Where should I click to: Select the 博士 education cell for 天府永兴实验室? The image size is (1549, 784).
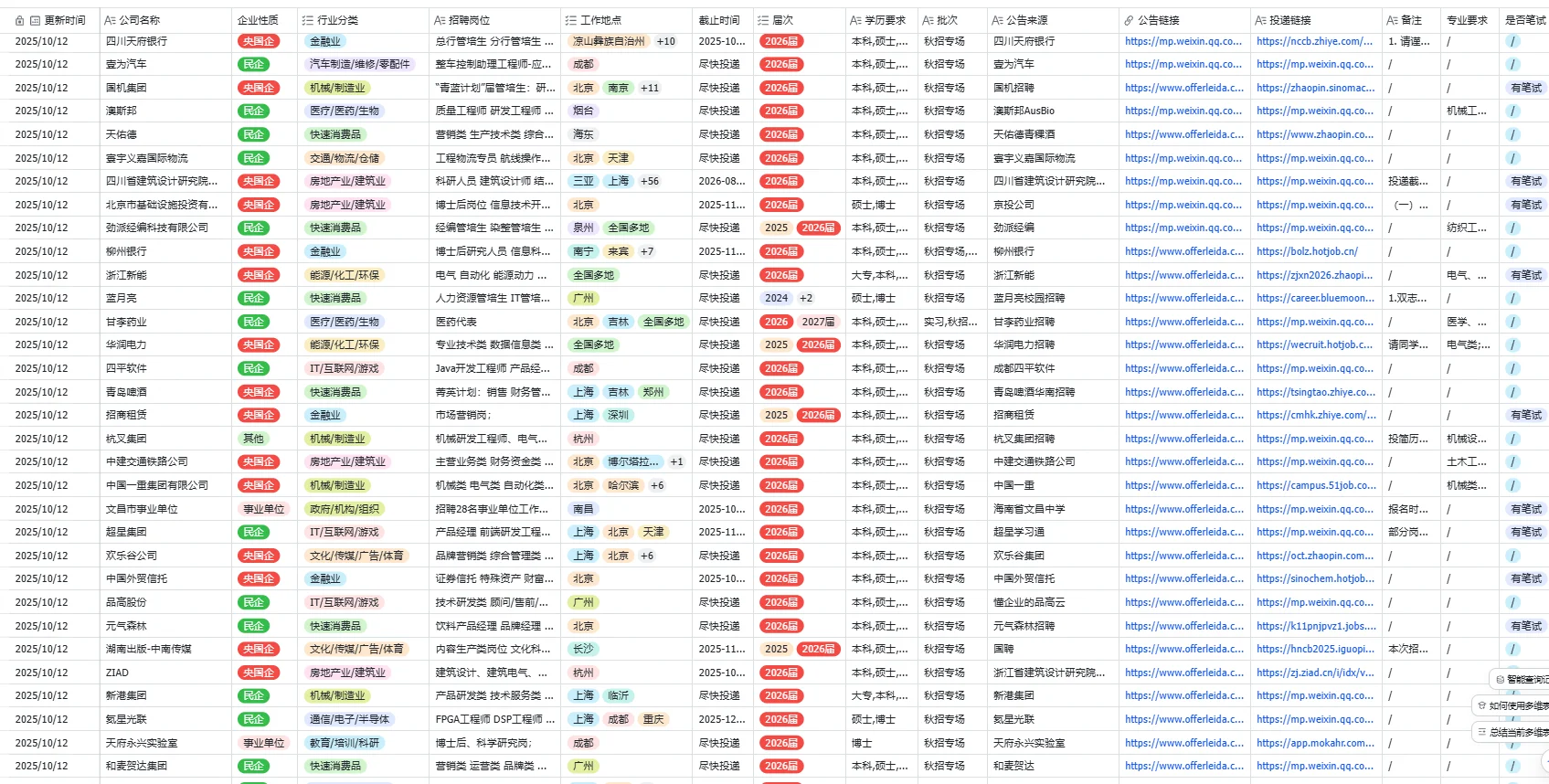(880, 743)
